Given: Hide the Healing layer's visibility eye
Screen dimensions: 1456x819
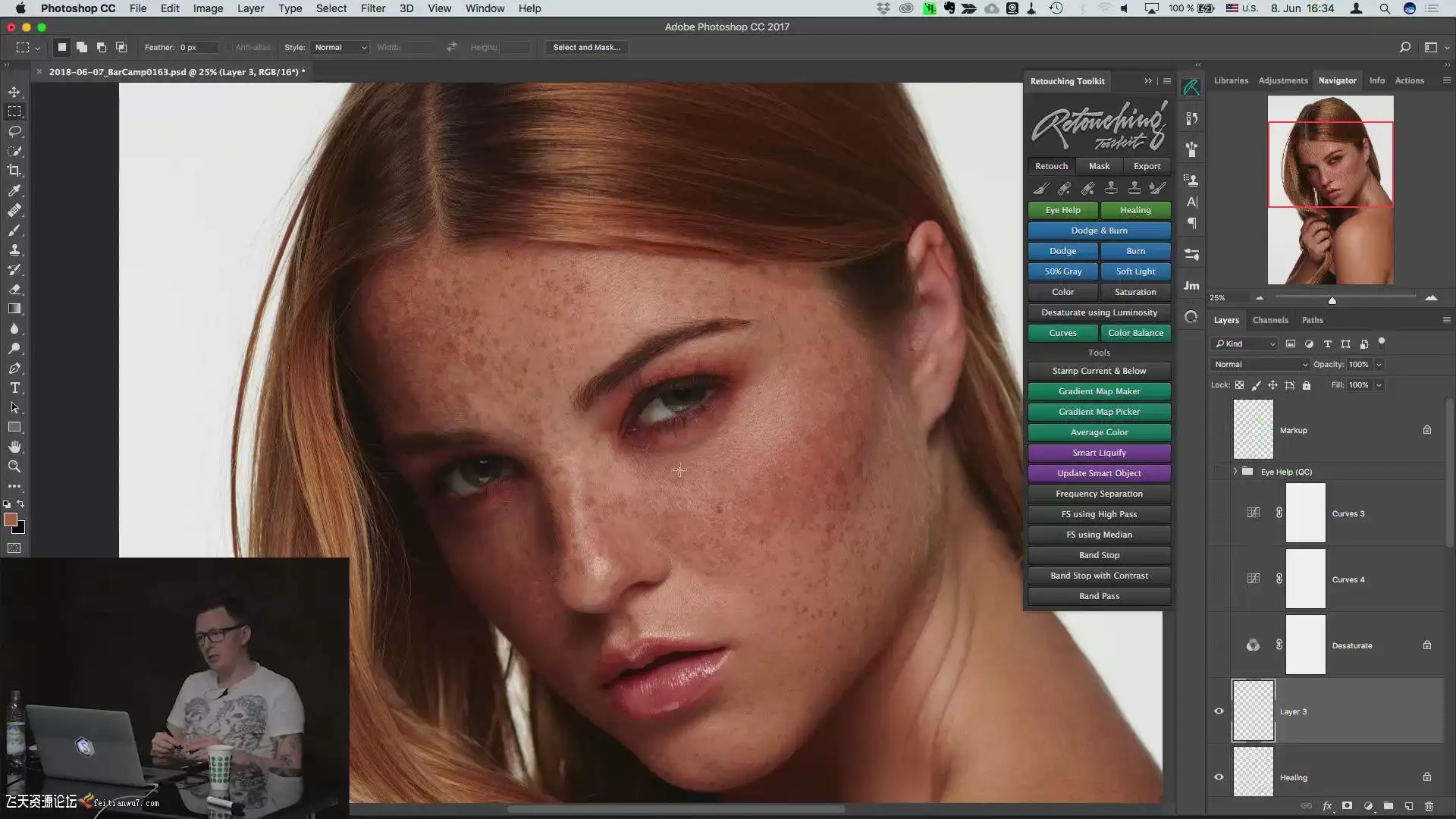Looking at the screenshot, I should (x=1219, y=777).
